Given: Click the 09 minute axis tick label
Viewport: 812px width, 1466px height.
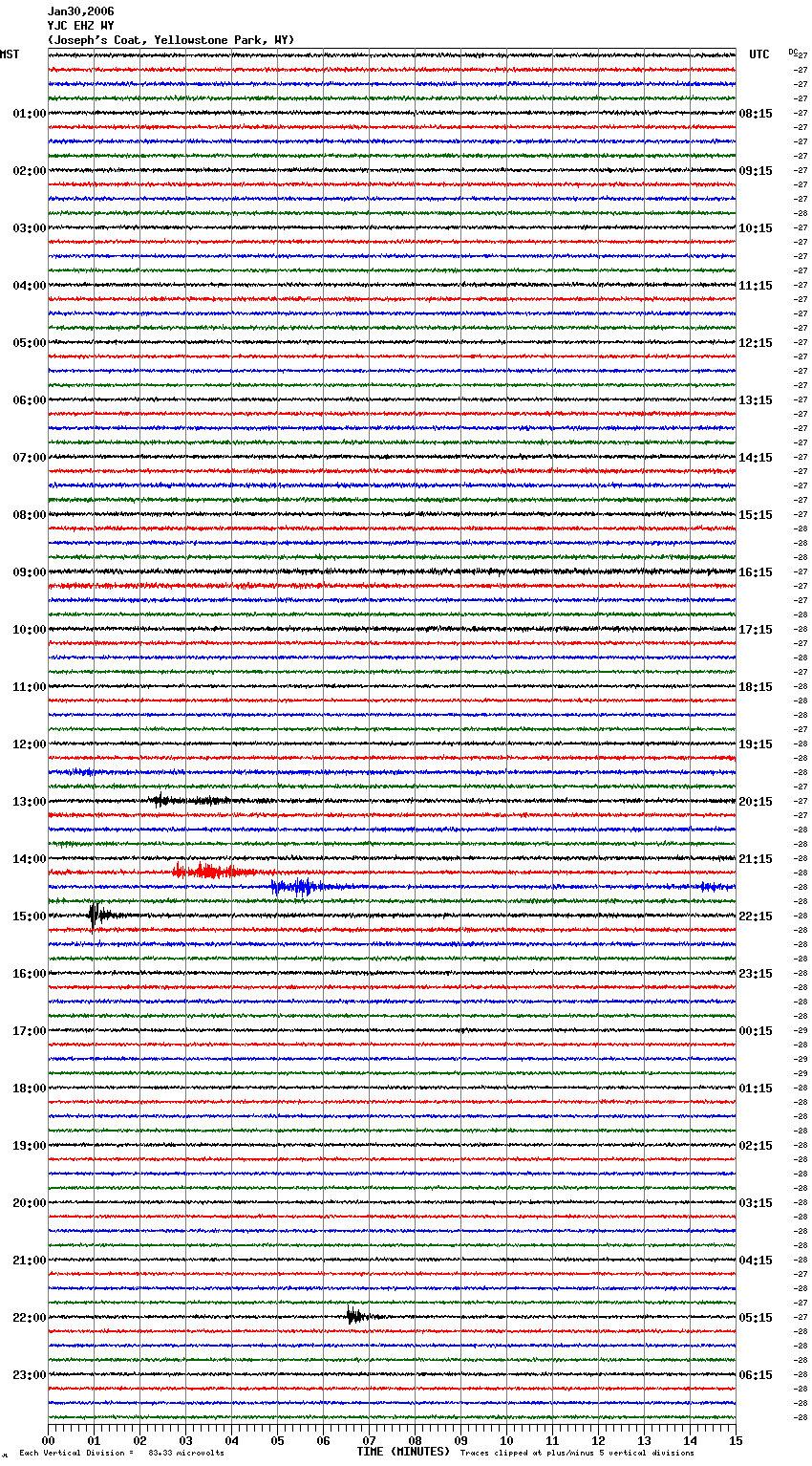Looking at the screenshot, I should click(x=460, y=1440).
